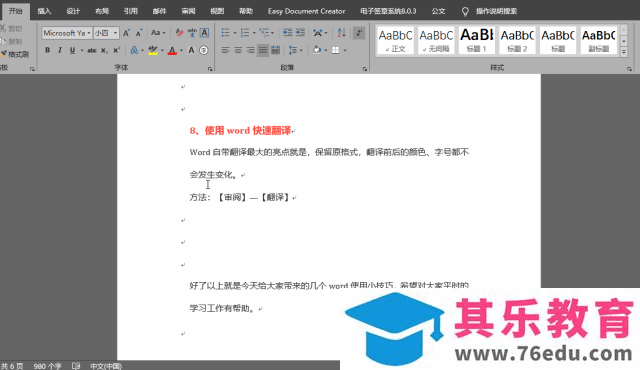Open the bullet library dropdown arrow
The height and width of the screenshot is (370, 640).
click(x=235, y=33)
